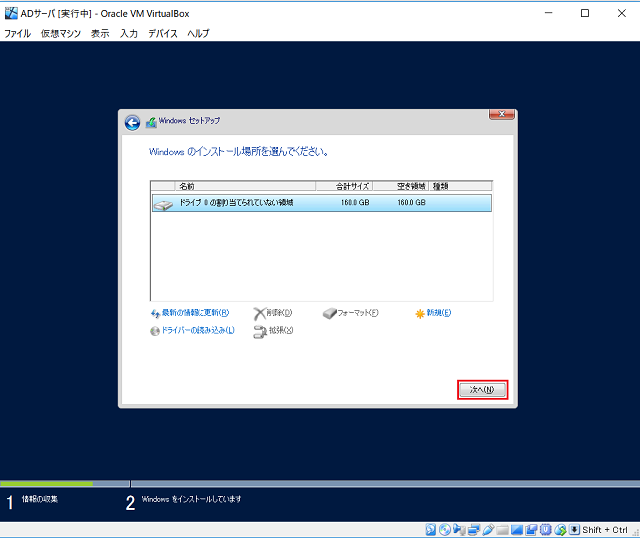Click the CPU virtualization chip icon
Viewport: 640px width, 538px height.
(546, 529)
